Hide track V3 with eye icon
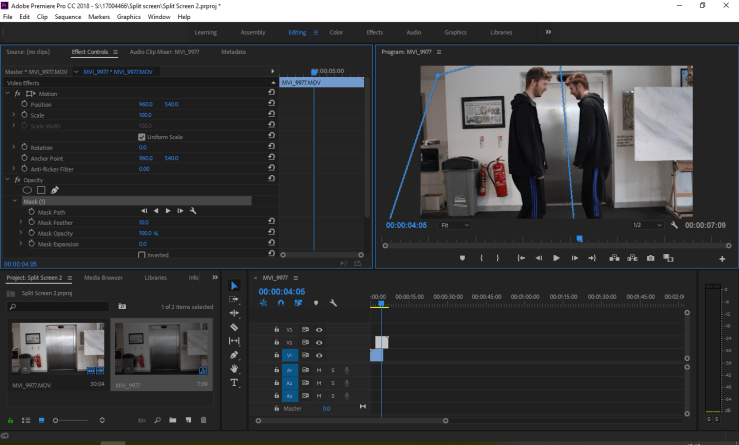The height and width of the screenshot is (445, 739). click(319, 330)
